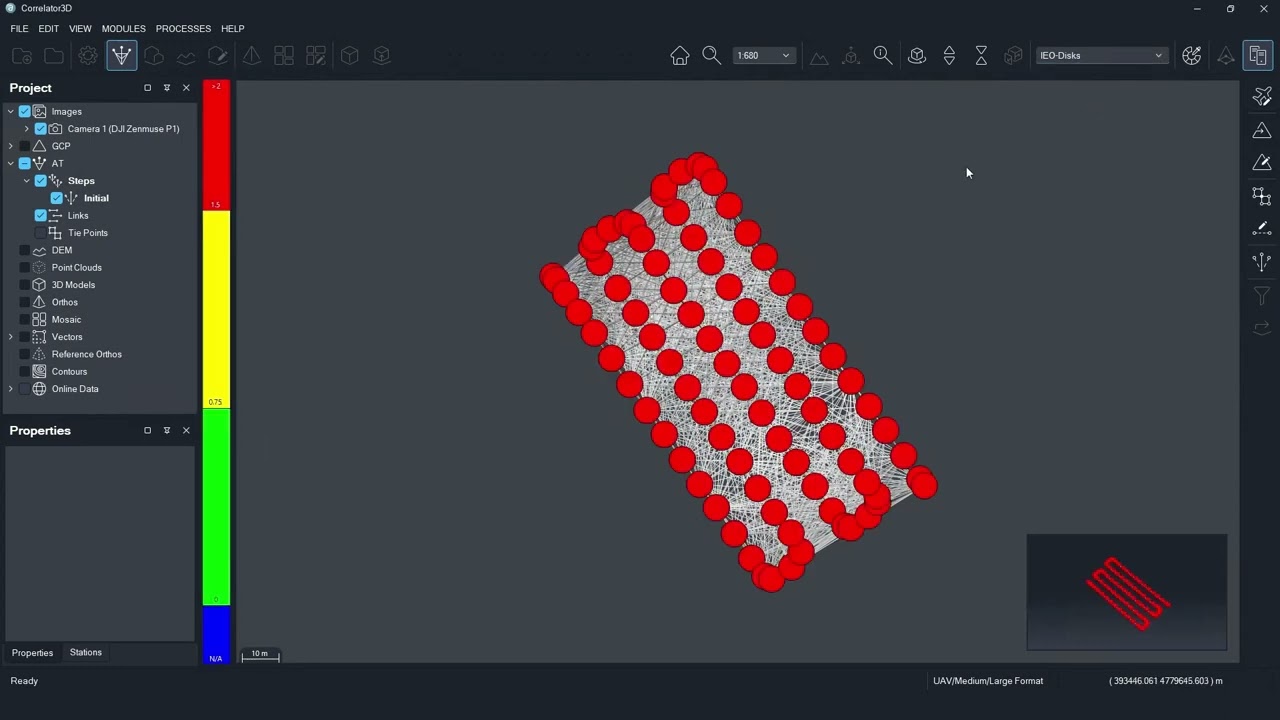
Task: Click the DEM surface wave toolbar icon
Action: (186, 56)
